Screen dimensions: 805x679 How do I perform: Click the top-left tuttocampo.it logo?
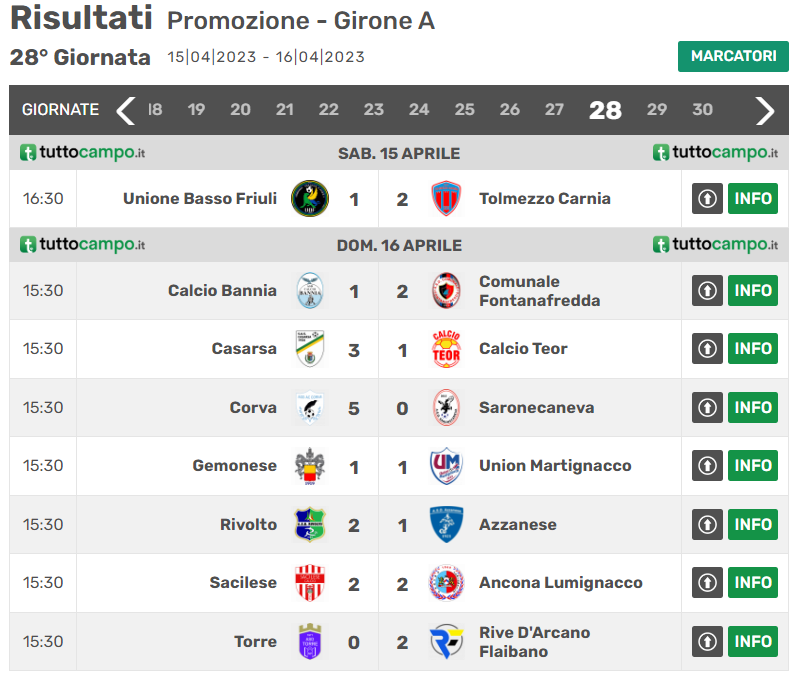click(83, 153)
